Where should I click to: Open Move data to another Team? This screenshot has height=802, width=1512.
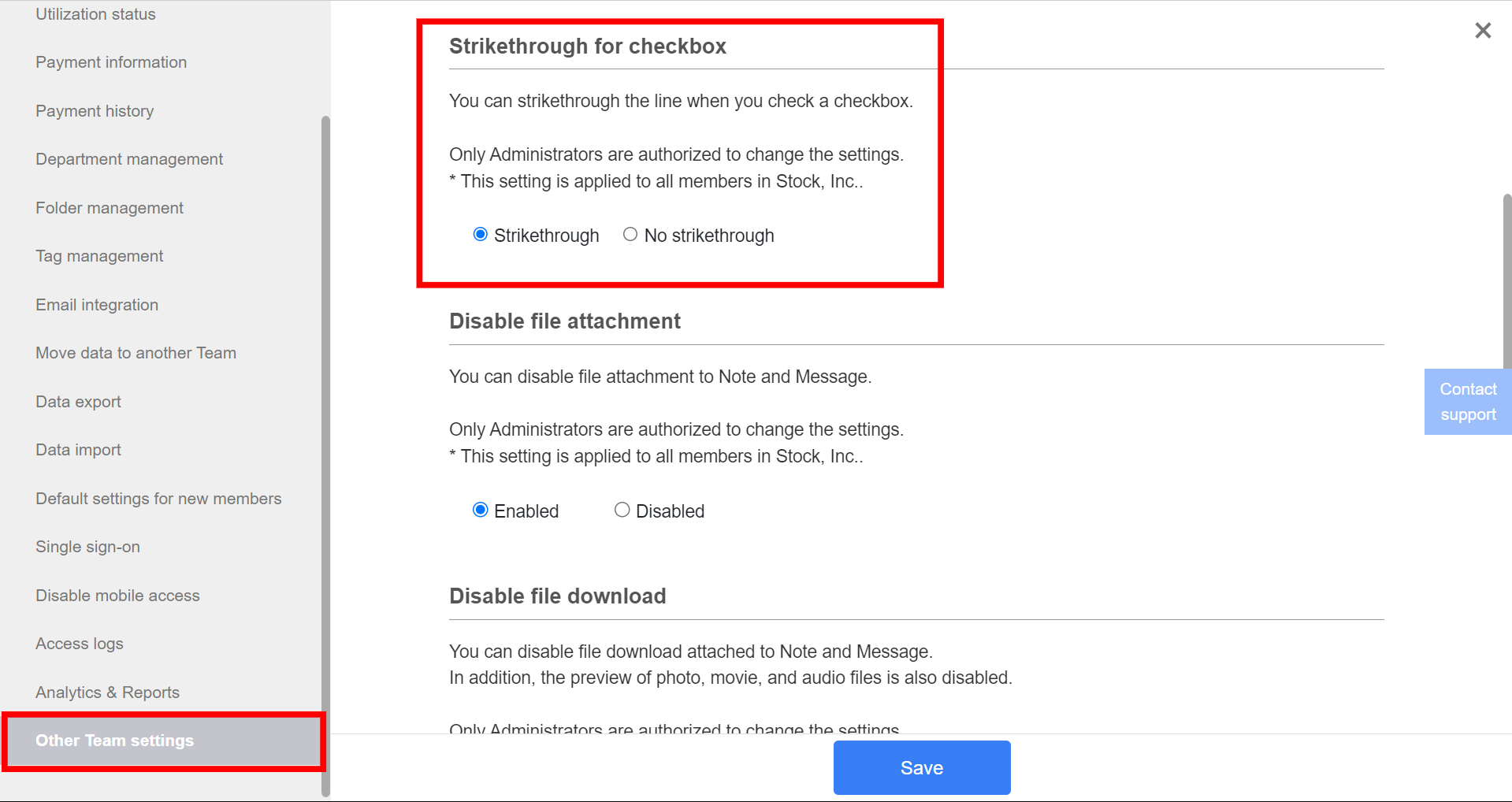(x=136, y=352)
